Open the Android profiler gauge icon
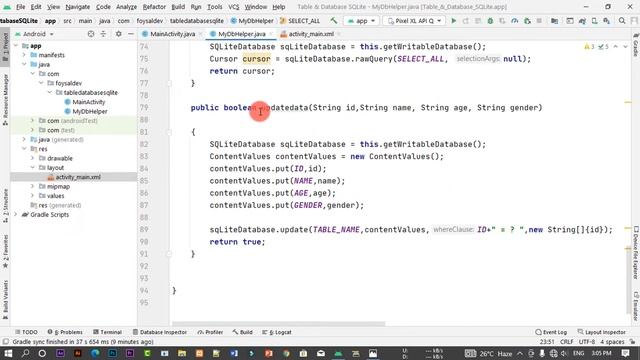This screenshot has width=640, height=360. point(514,21)
